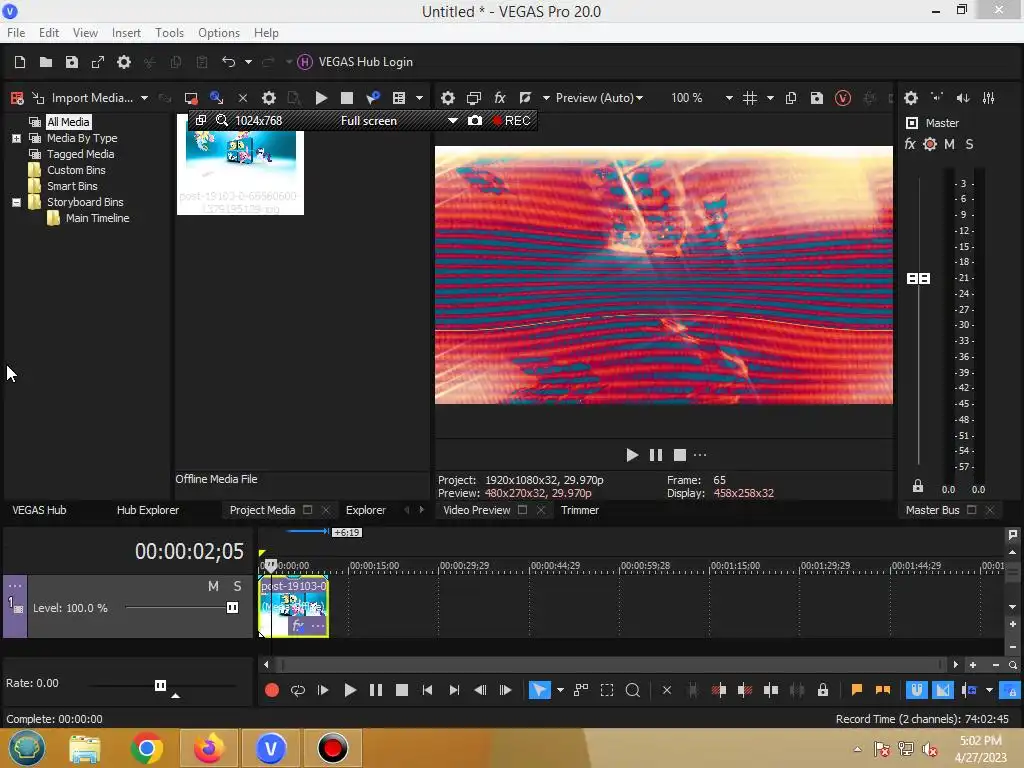Open Chrome from the Windows taskbar

pos(146,748)
